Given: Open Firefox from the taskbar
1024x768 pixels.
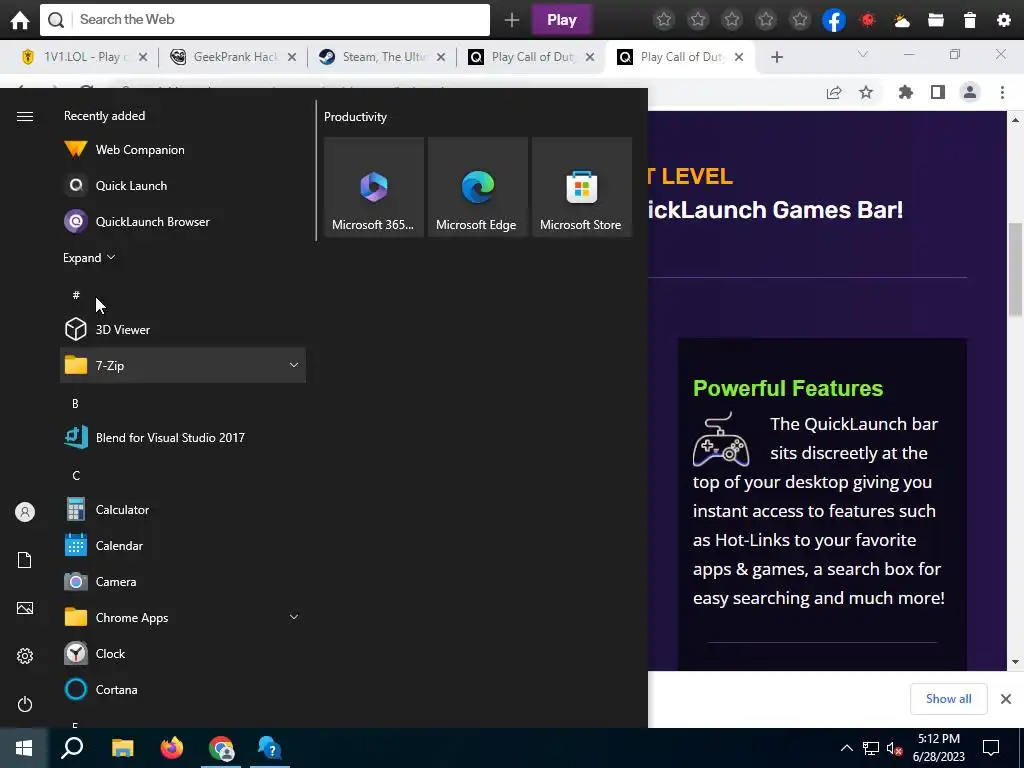Looking at the screenshot, I should [172, 748].
